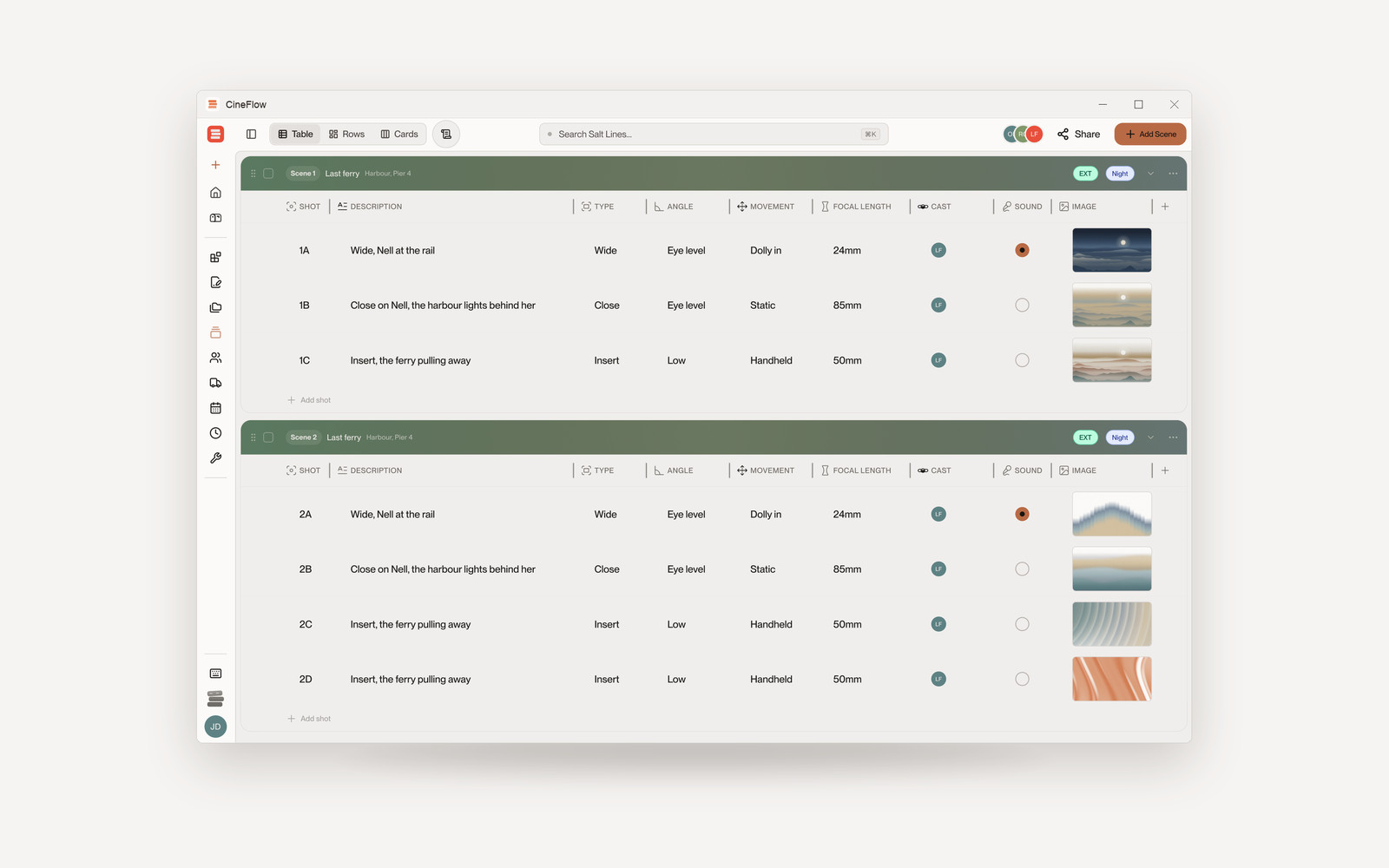Screen dimensions: 1389x868
Task: Select the Scene 2 checkbox
Action: [268, 437]
